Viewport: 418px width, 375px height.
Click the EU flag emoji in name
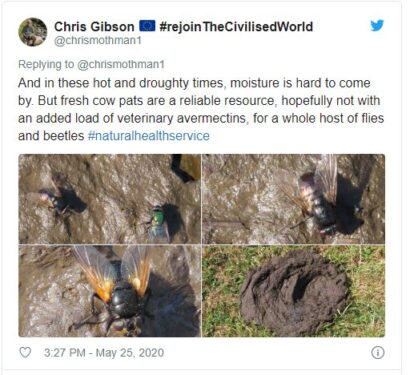pyautogui.click(x=147, y=26)
